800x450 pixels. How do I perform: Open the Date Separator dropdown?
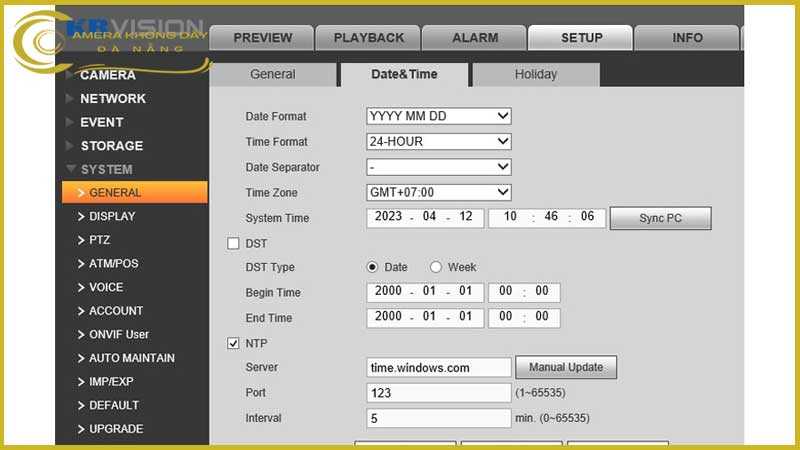pos(439,167)
